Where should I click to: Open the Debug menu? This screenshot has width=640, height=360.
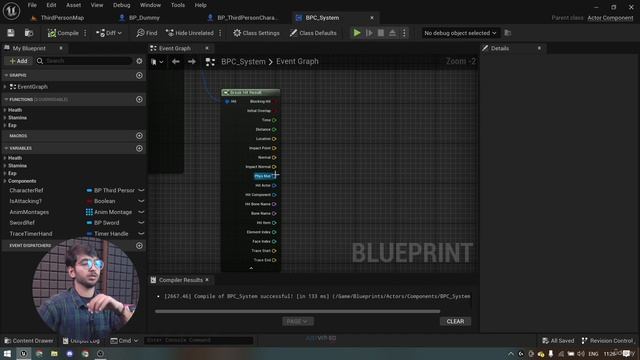(x=121, y=5)
